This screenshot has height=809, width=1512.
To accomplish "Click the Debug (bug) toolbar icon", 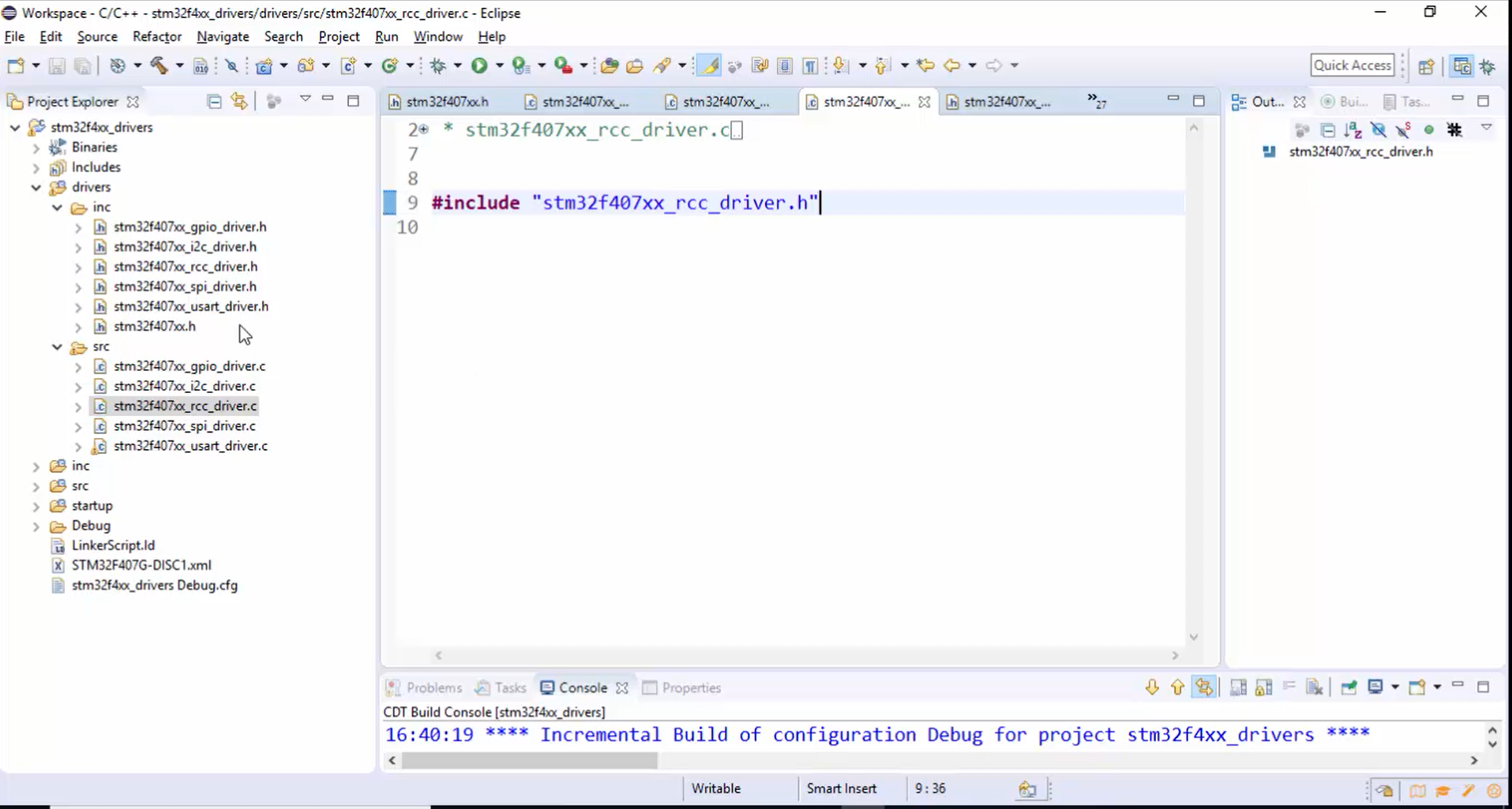I will coord(438,66).
